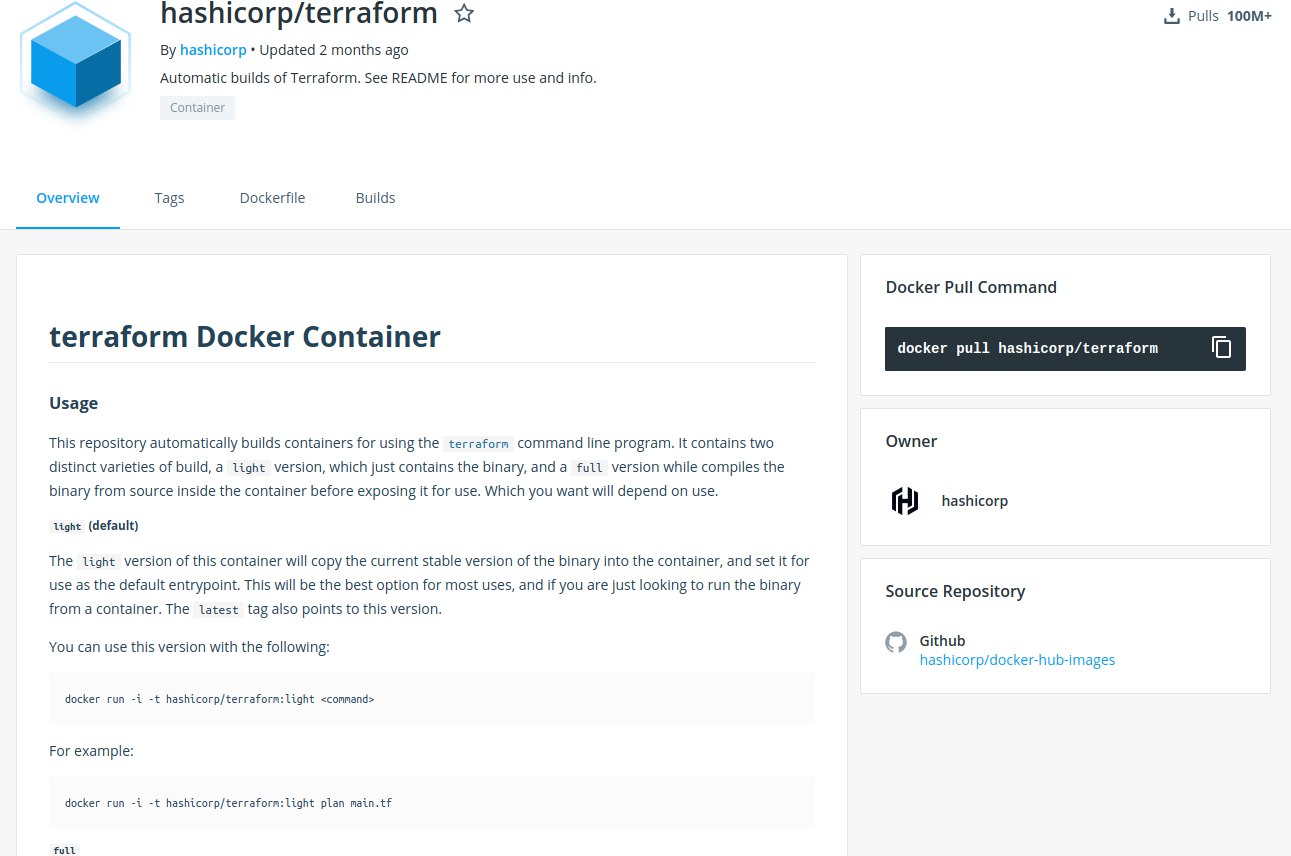1291x856 pixels.
Task: Open the Tags tab
Action: coord(169,198)
